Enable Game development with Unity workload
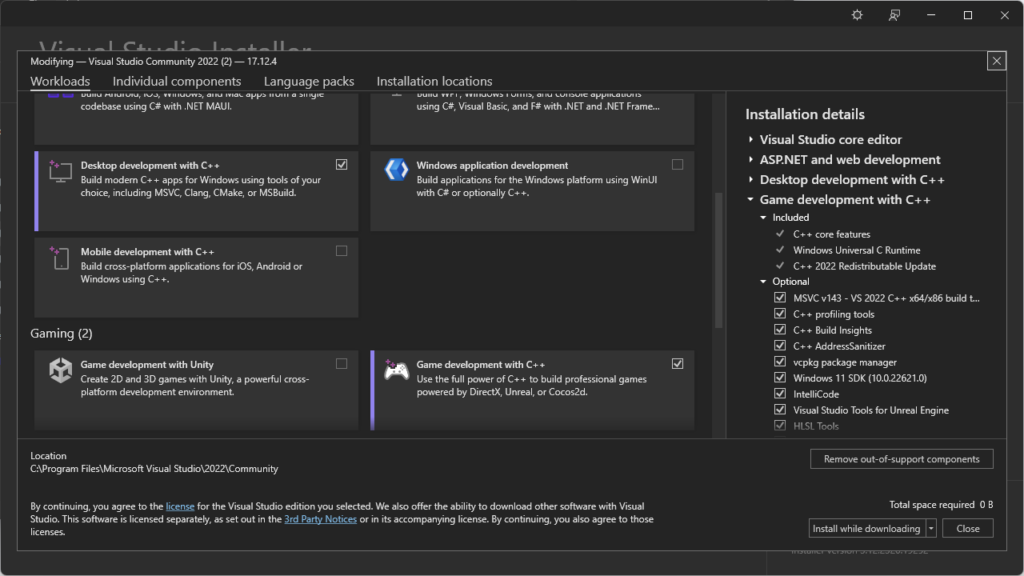The image size is (1024, 576). [342, 364]
